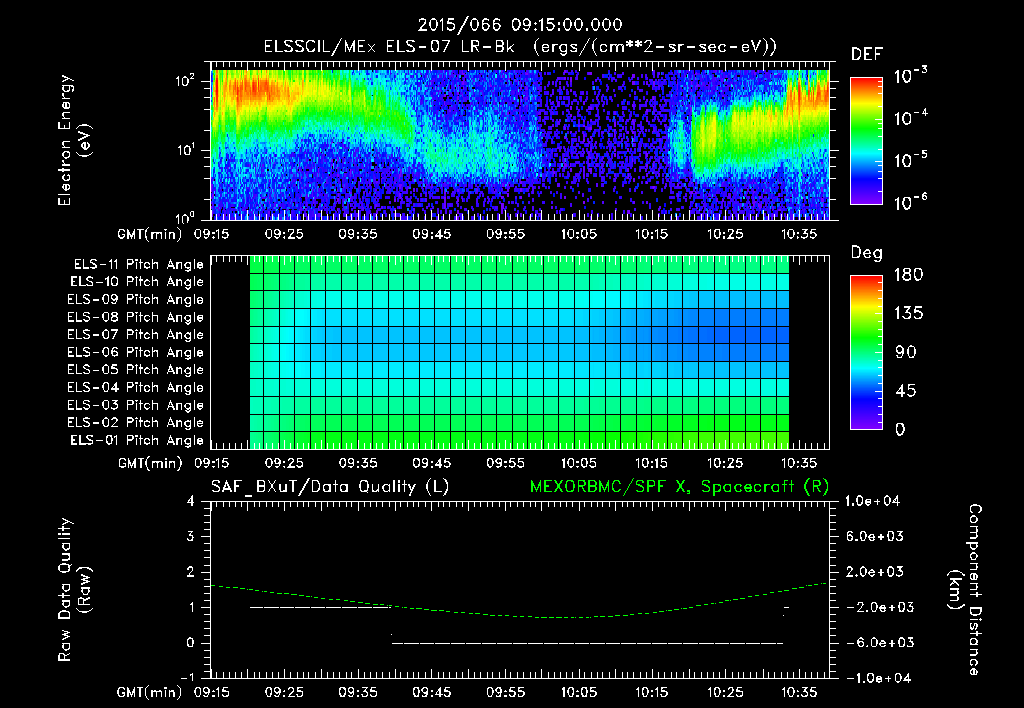
Task: Click 09:35 under the pitch angle panel
Action: click(x=358, y=463)
